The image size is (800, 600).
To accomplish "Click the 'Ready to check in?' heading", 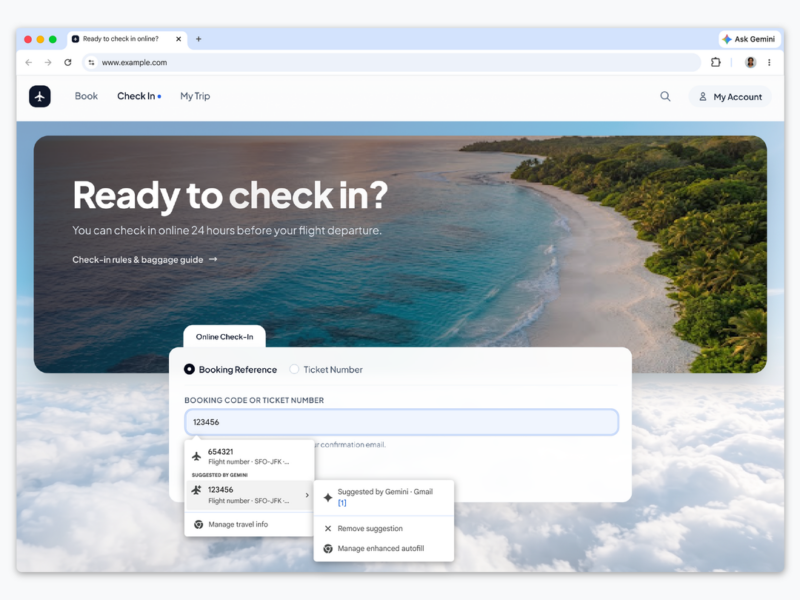I will point(230,195).
